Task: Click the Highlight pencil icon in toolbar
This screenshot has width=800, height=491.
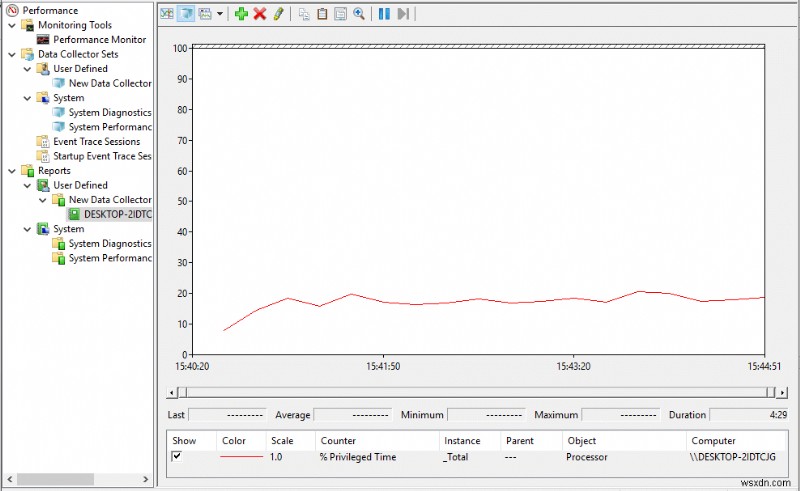Action: click(x=279, y=14)
